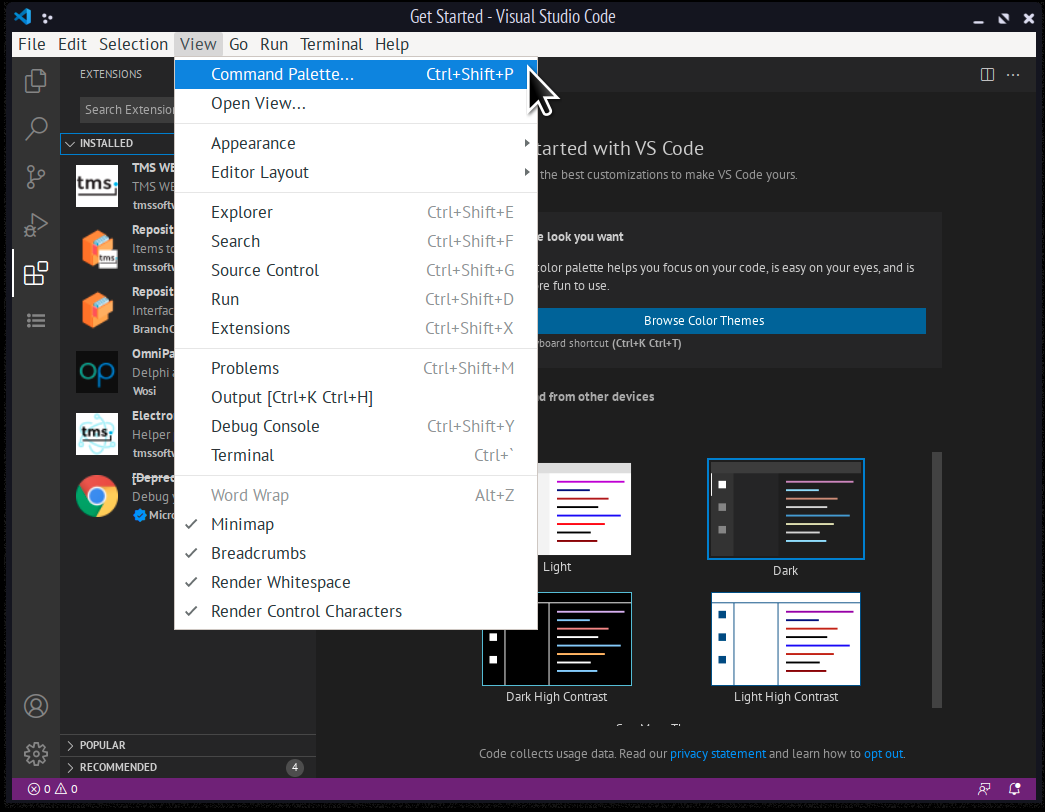Open the File menu
Image resolution: width=1045 pixels, height=812 pixels.
(32, 44)
